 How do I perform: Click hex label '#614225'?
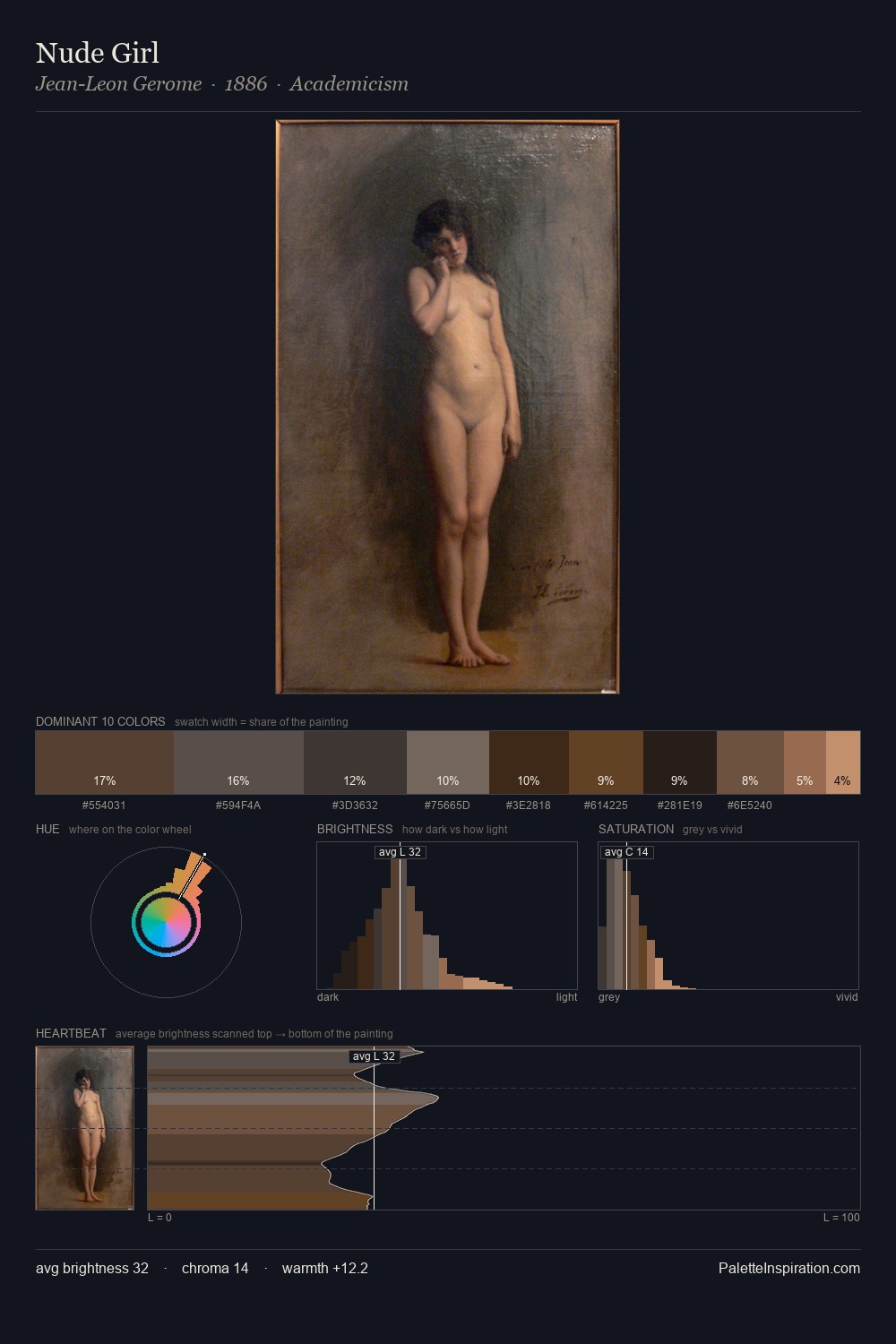(606, 806)
